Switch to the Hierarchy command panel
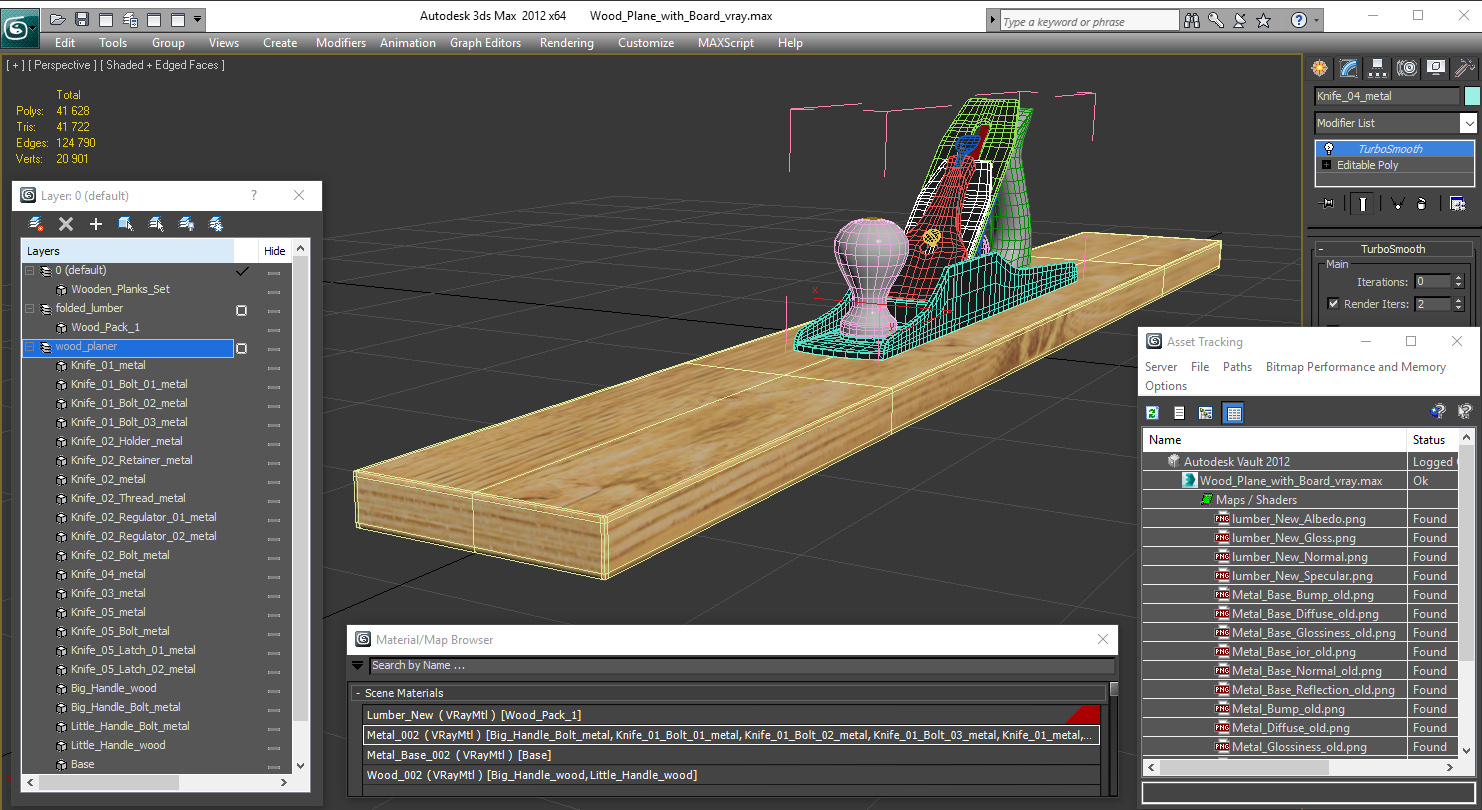The image size is (1482, 810). pos(1378,68)
